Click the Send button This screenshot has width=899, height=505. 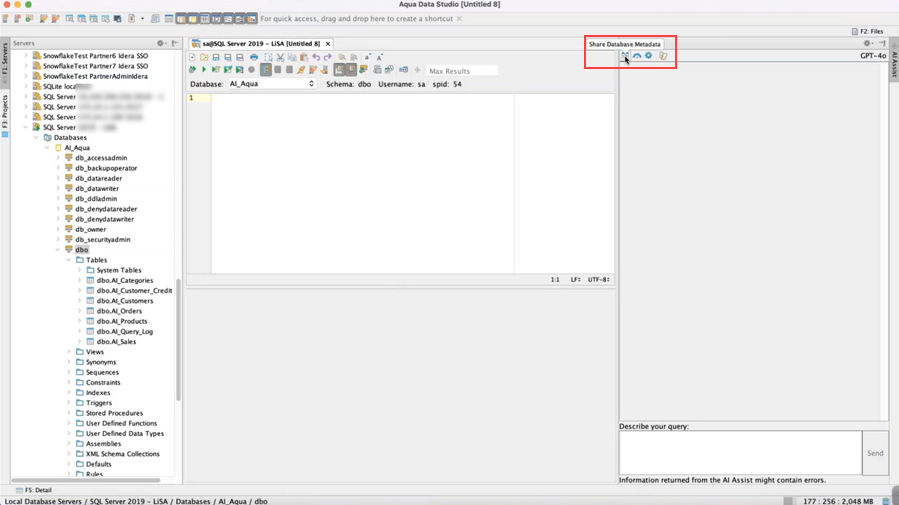click(x=875, y=453)
